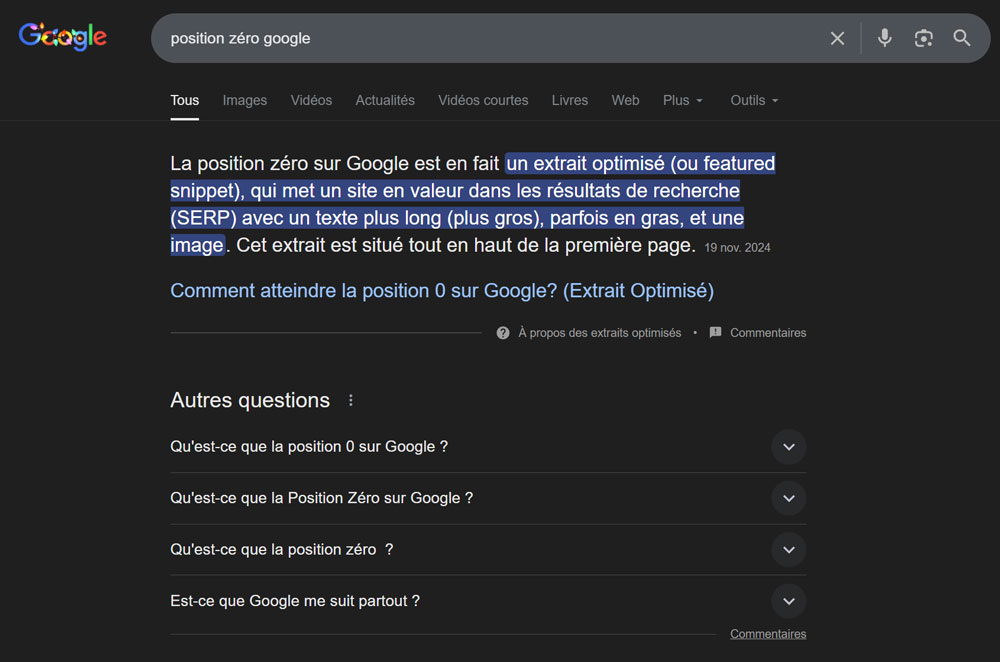Clear the search query with the X icon
This screenshot has height=662, width=1000.
pos(837,37)
